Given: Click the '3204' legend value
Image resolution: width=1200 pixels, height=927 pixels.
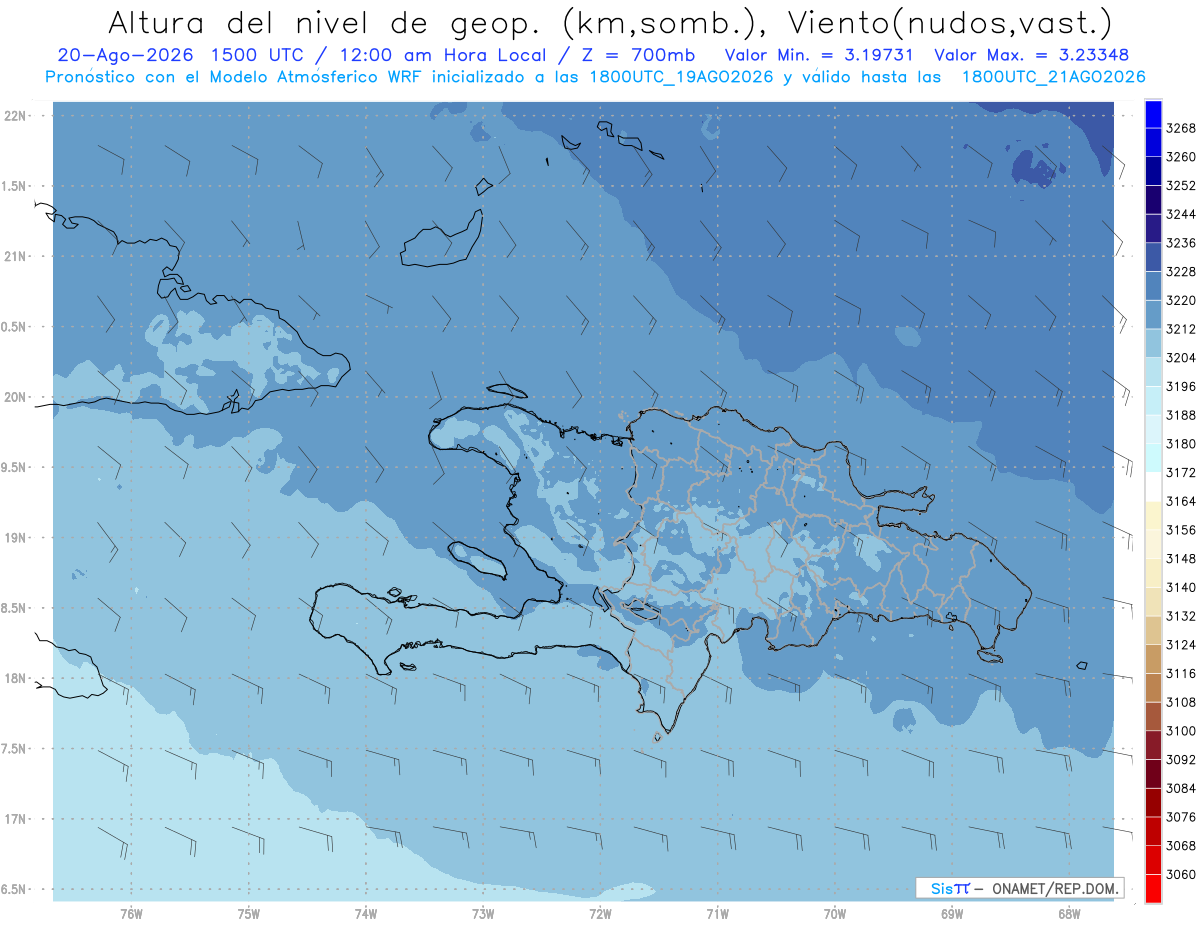Looking at the screenshot, I should pos(1181,358).
